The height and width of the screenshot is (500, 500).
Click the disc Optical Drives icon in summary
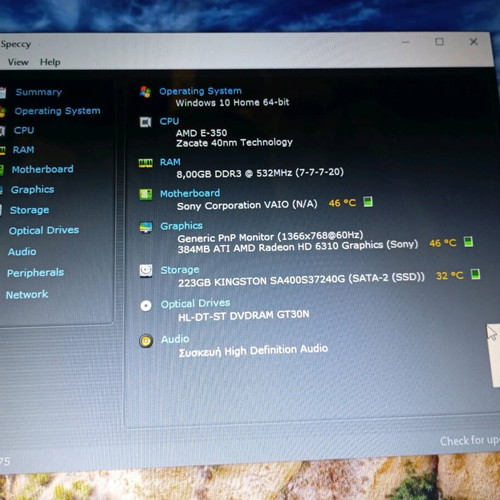click(x=146, y=305)
